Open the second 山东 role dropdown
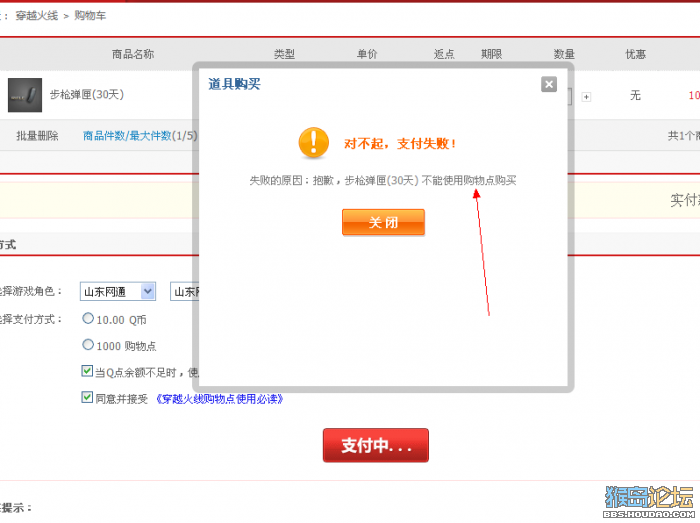This screenshot has width=700, height=523. (x=185, y=291)
